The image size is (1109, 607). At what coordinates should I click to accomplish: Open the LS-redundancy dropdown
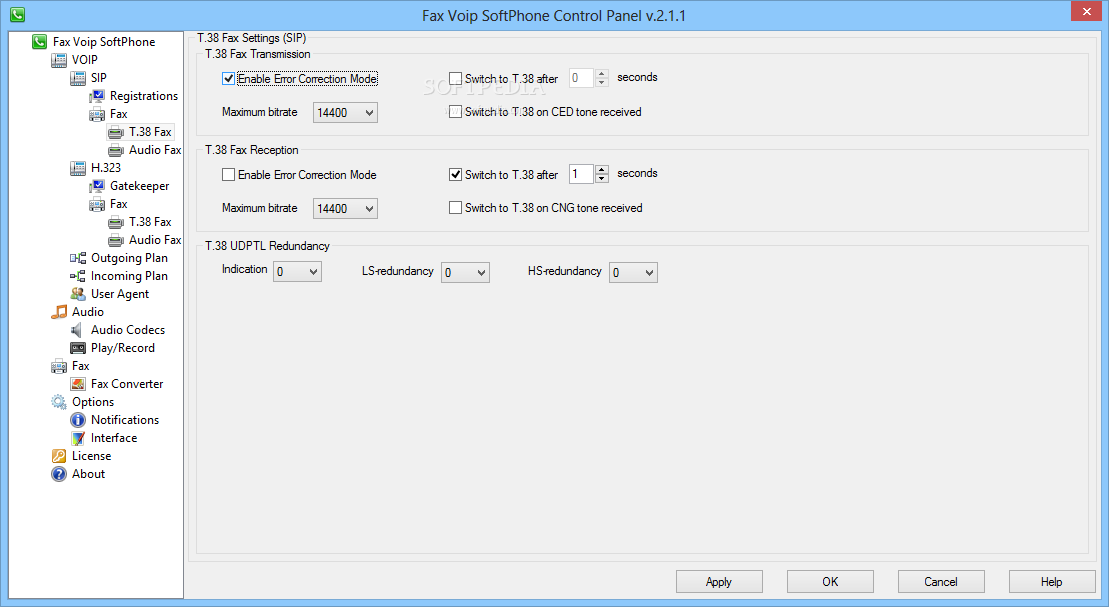click(465, 272)
